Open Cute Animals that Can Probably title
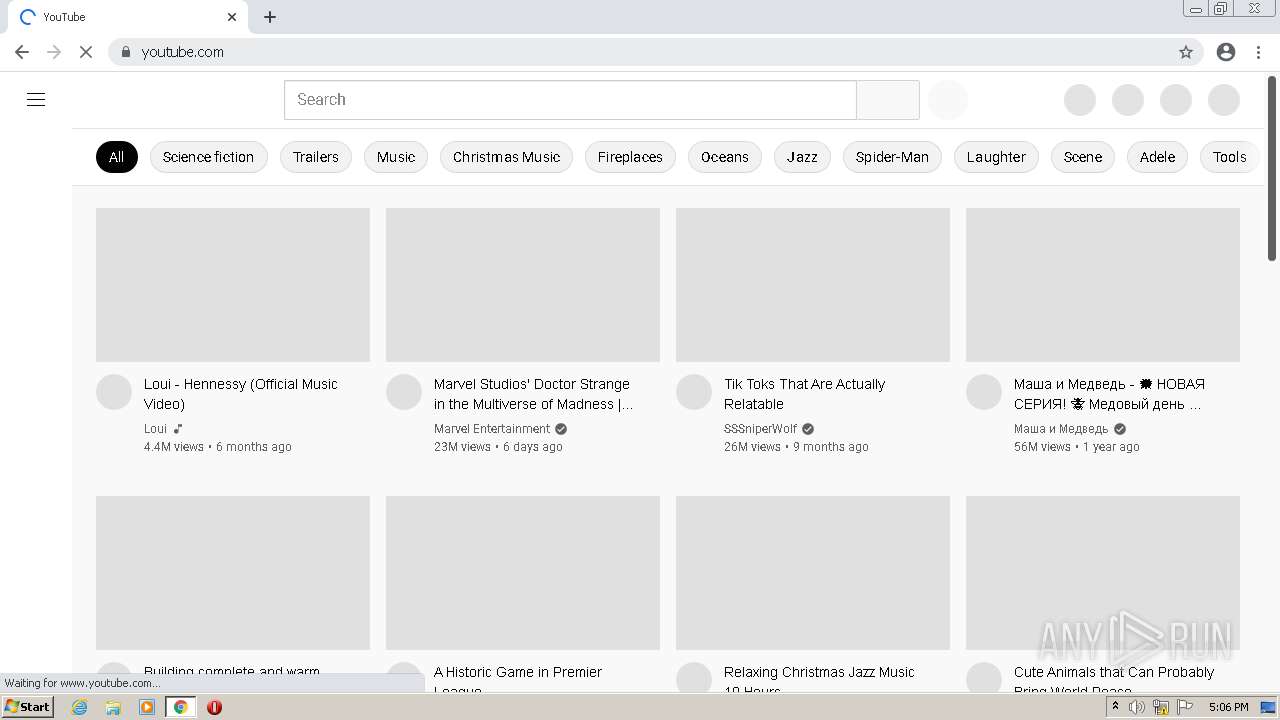The width and height of the screenshot is (1280, 720). tap(1114, 679)
